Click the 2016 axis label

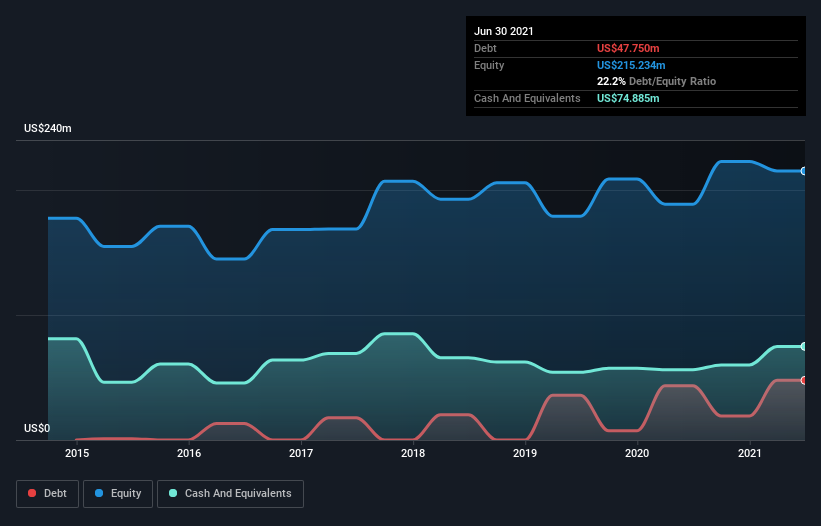click(x=189, y=453)
